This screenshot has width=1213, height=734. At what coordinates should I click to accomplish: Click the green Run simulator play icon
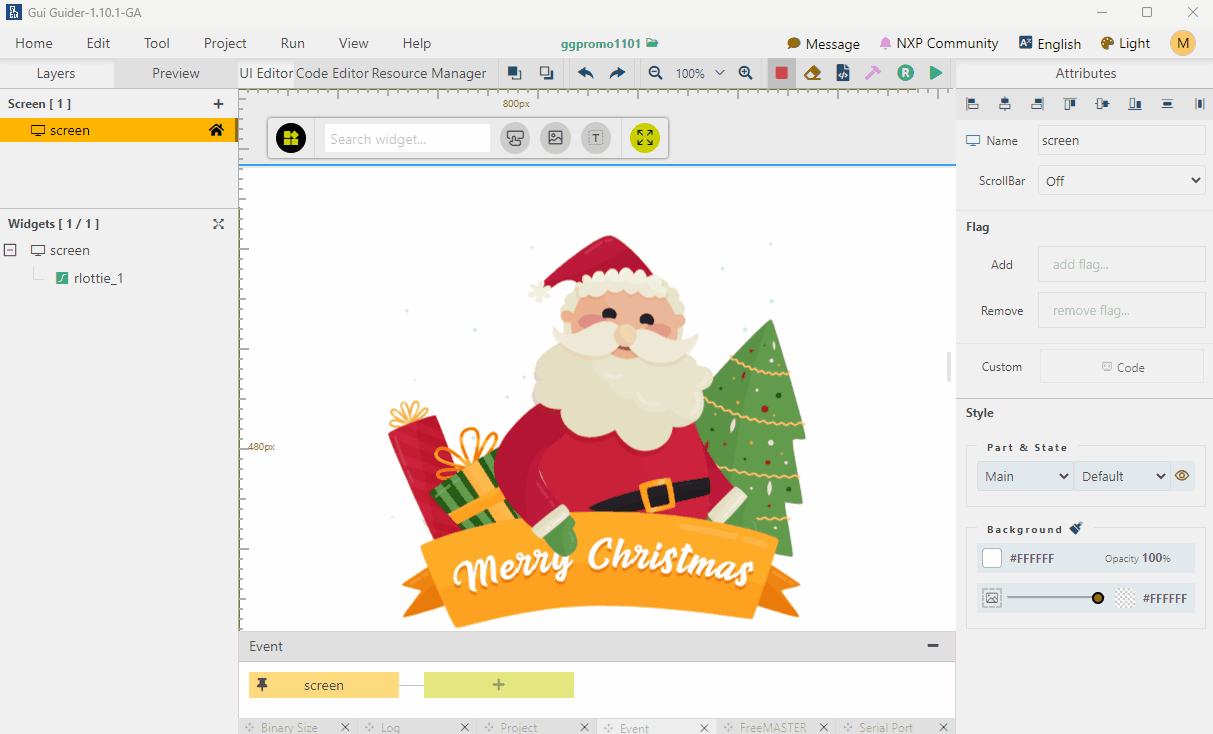click(x=935, y=73)
